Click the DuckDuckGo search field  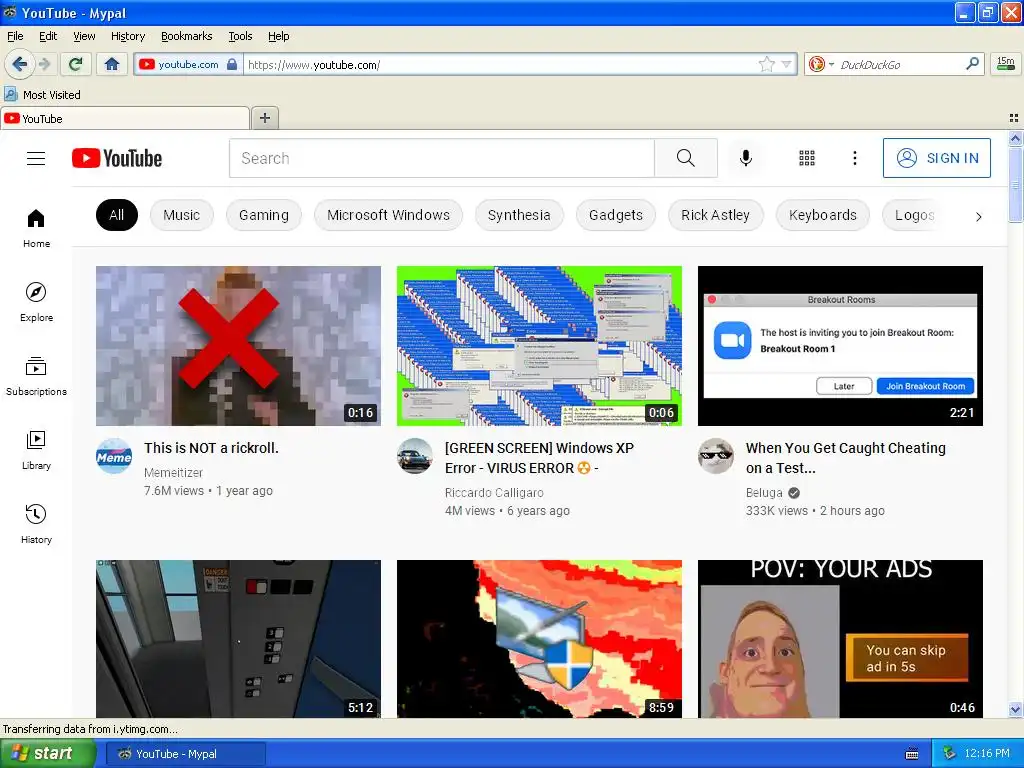[900, 65]
